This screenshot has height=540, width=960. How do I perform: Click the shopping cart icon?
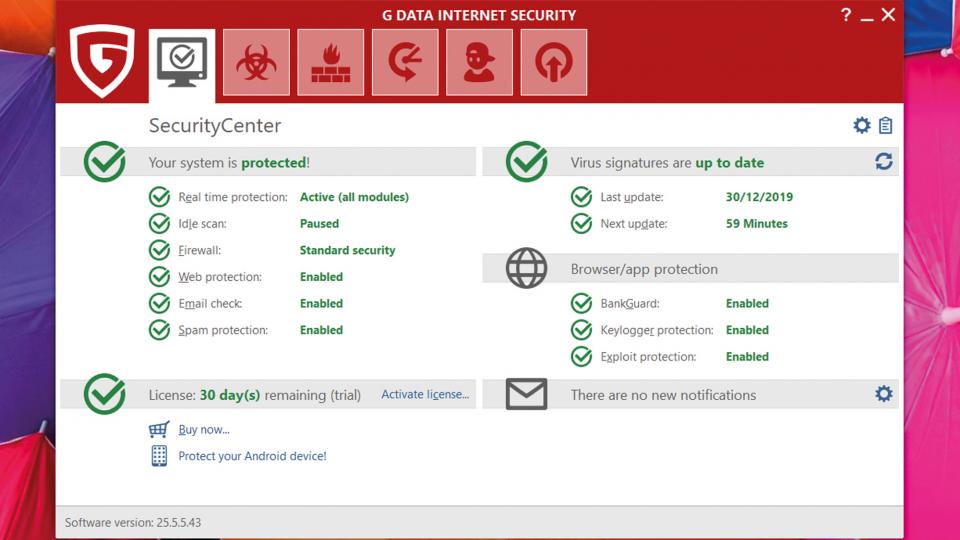(x=159, y=429)
